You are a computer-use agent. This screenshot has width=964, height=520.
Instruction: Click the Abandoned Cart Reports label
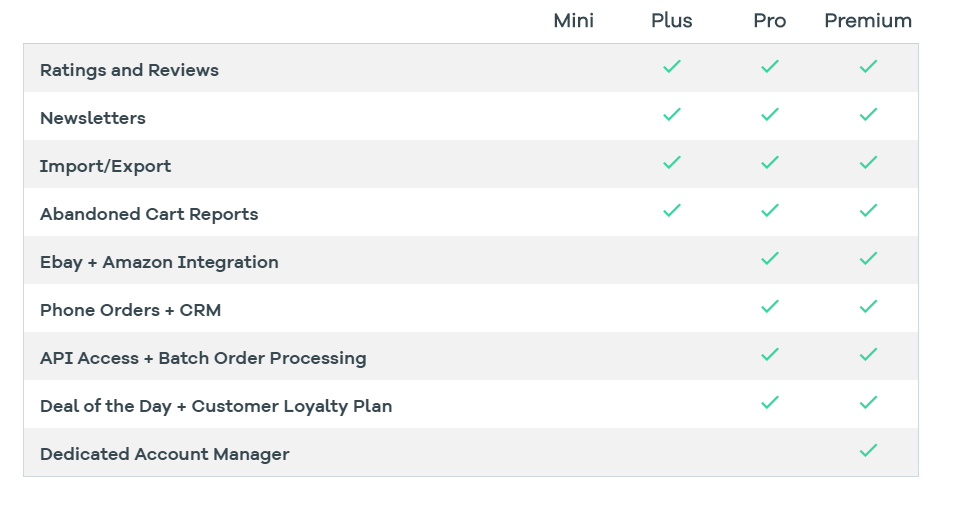pos(149,214)
